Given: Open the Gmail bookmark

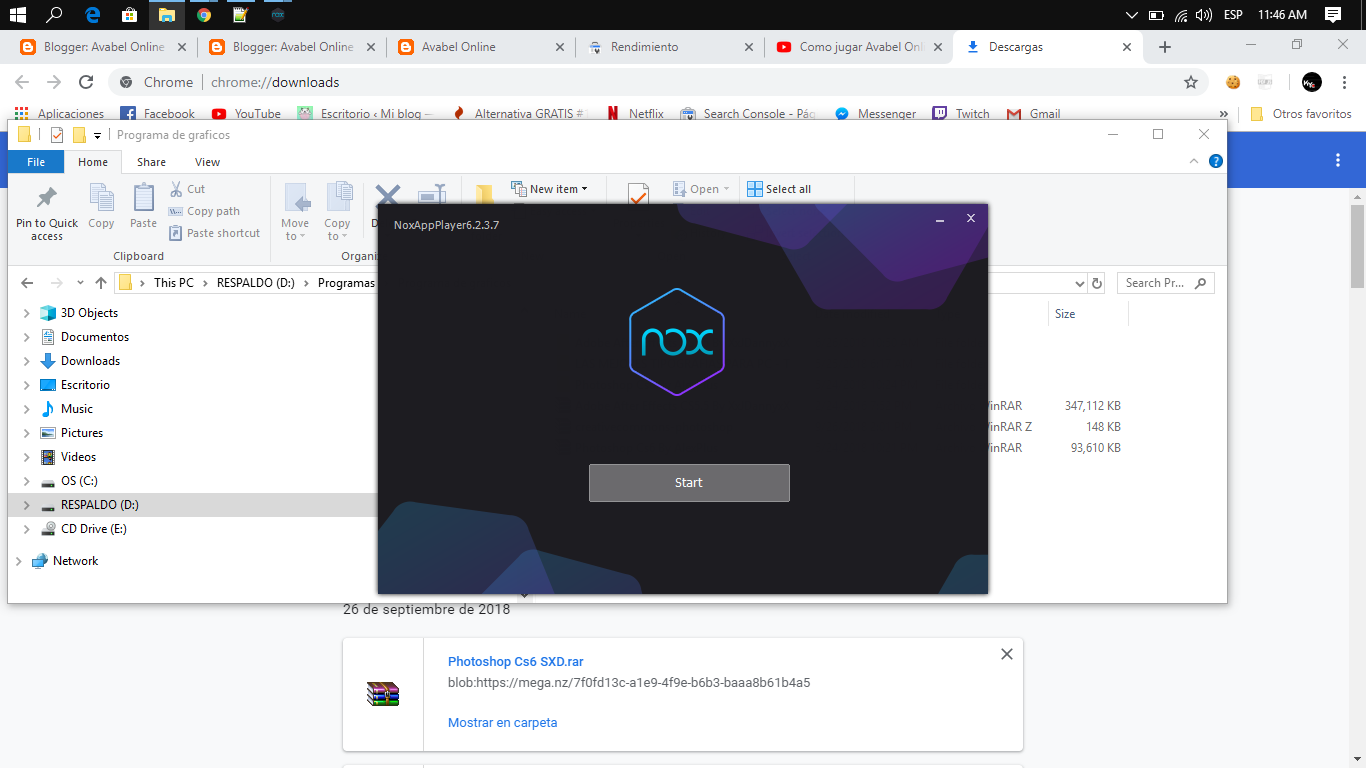Looking at the screenshot, I should 1034,114.
